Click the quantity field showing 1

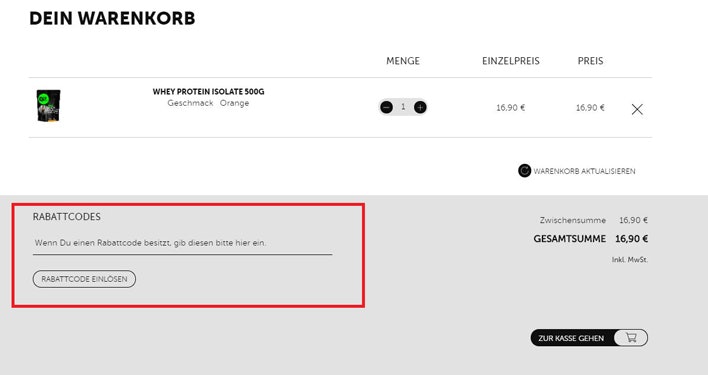pos(403,107)
